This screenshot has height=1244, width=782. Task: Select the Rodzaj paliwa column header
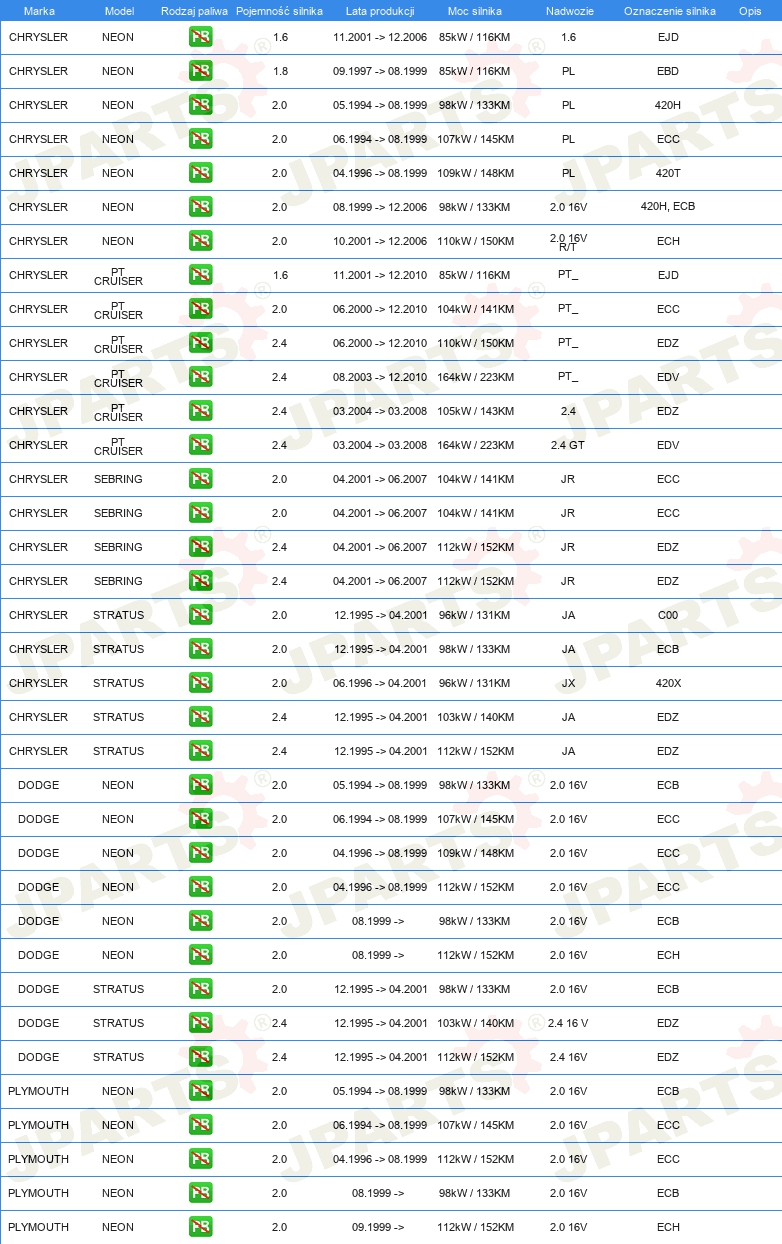[x=194, y=11]
